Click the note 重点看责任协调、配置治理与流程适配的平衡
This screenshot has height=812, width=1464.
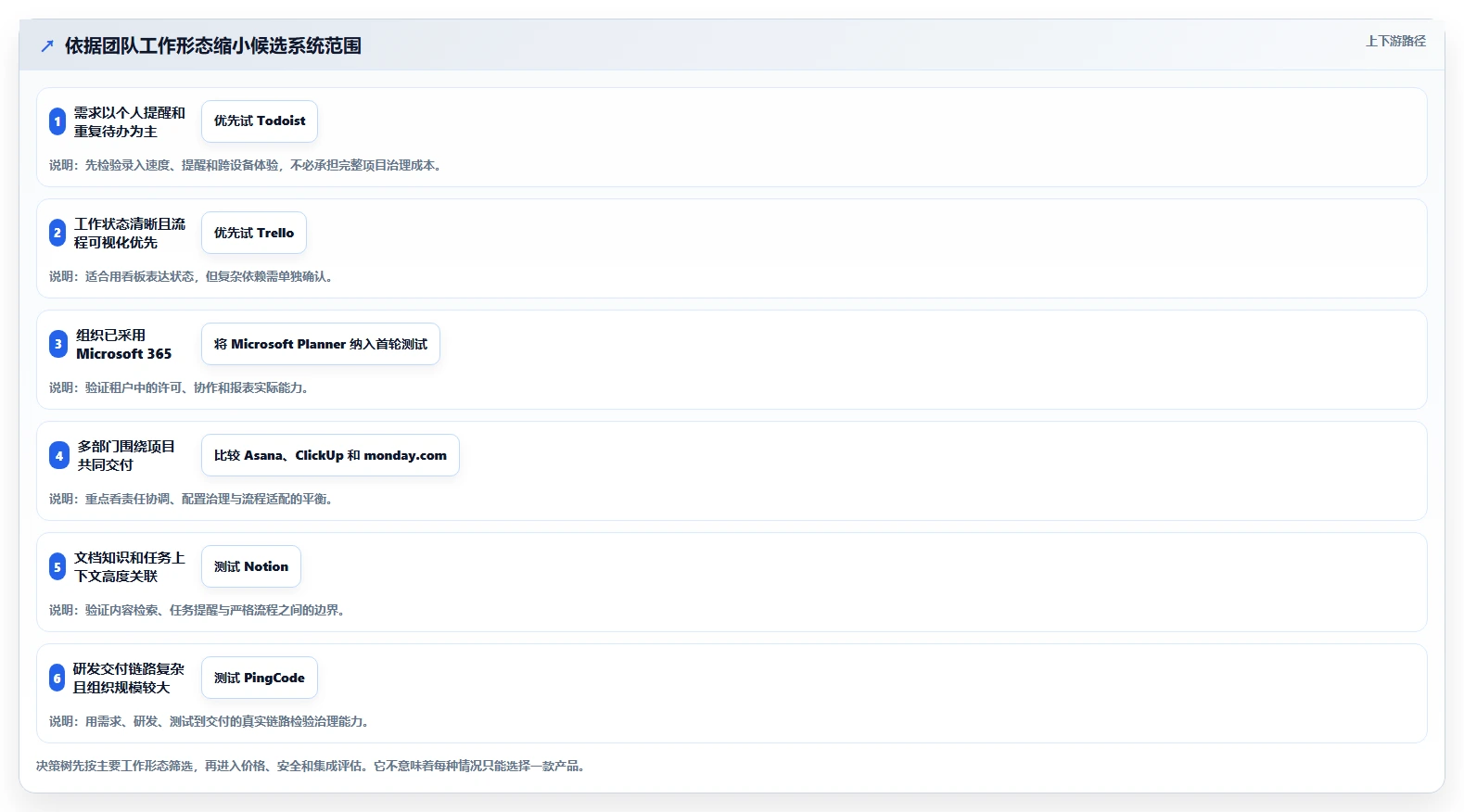(x=209, y=499)
